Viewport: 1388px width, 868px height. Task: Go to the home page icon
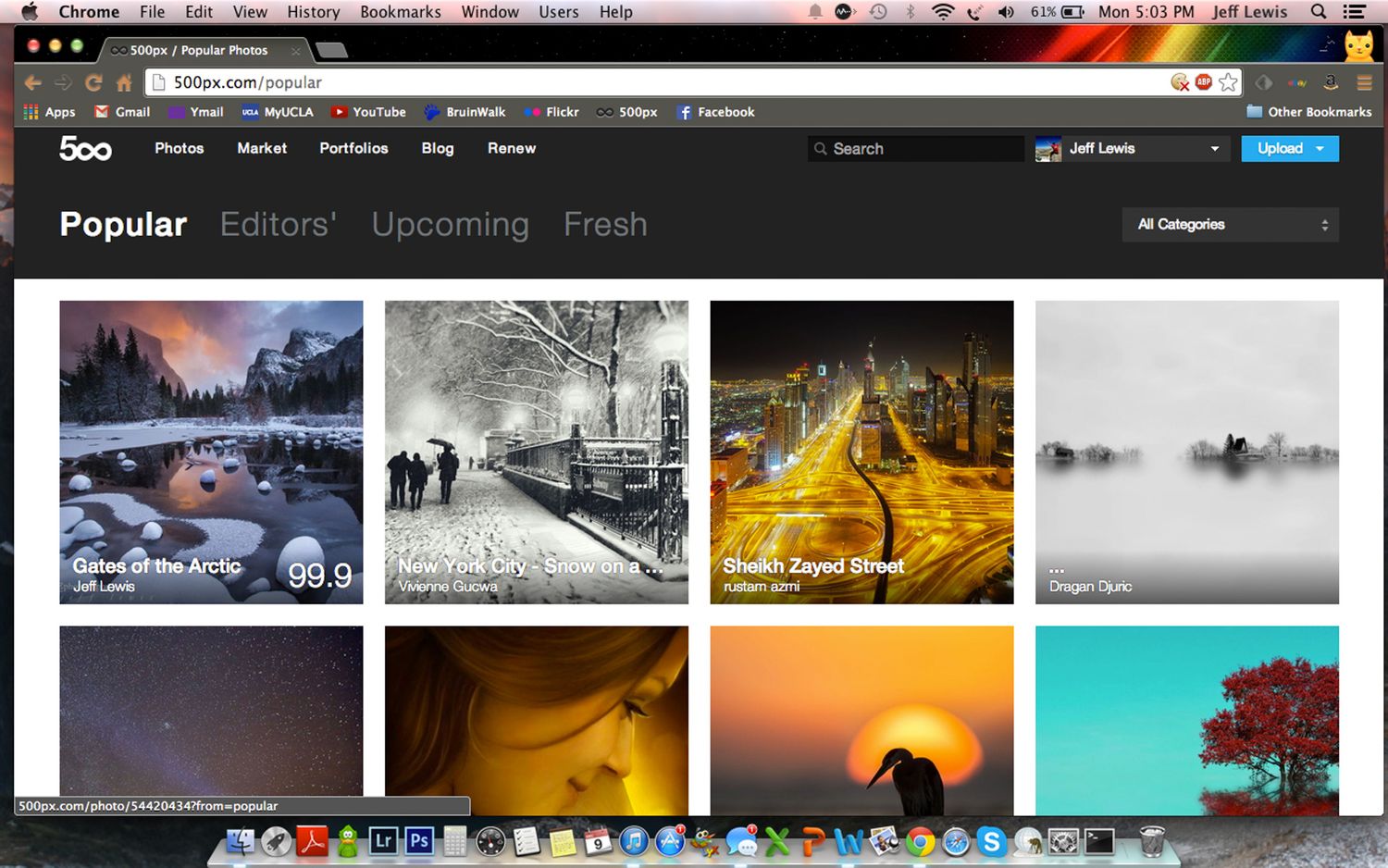click(x=124, y=83)
